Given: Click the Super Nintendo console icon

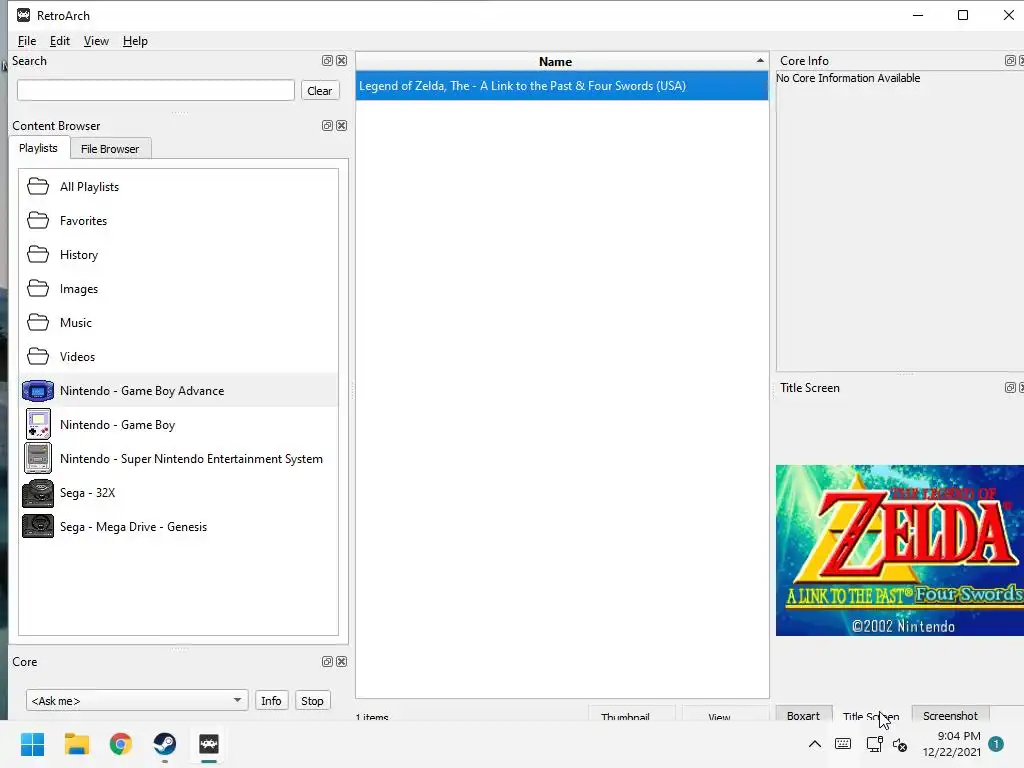Looking at the screenshot, I should tap(38, 458).
